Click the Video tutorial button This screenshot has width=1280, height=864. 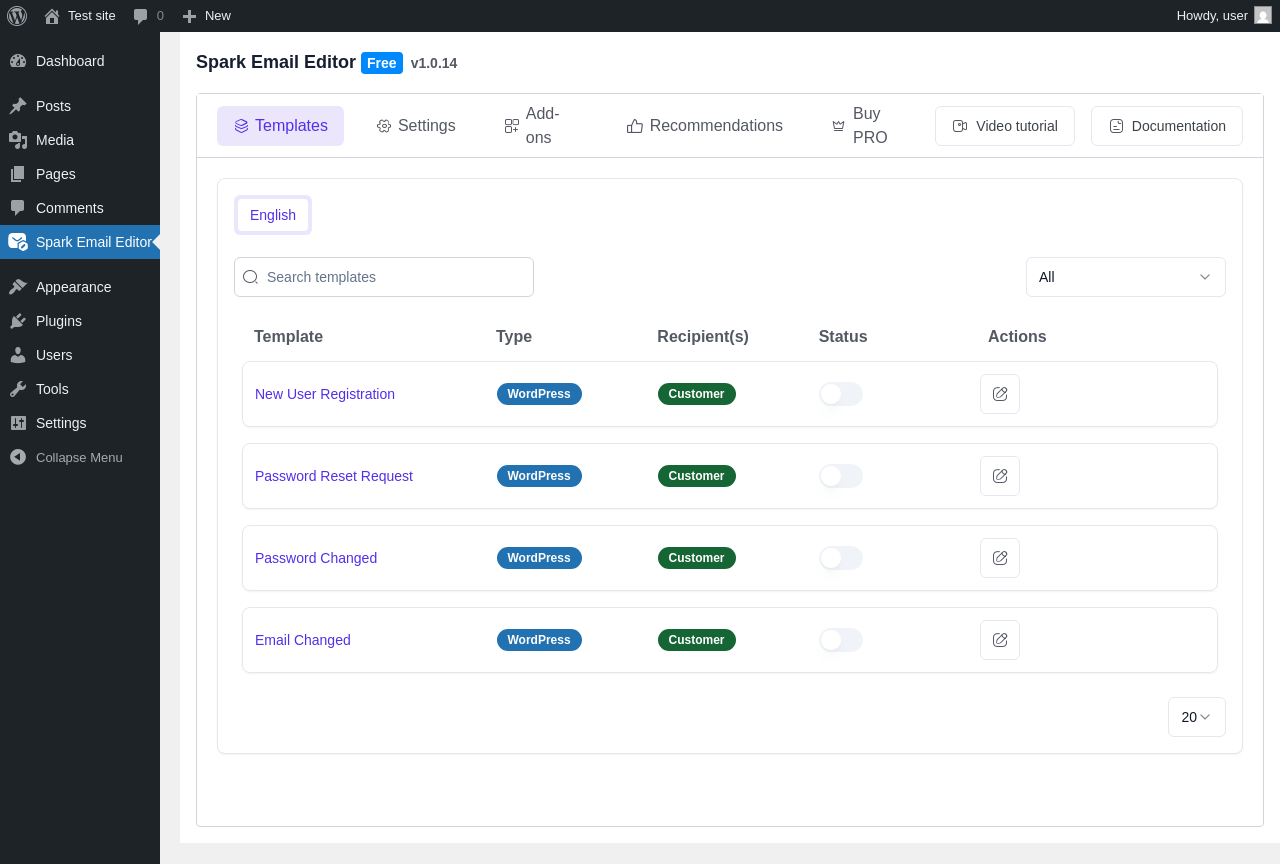point(1004,126)
